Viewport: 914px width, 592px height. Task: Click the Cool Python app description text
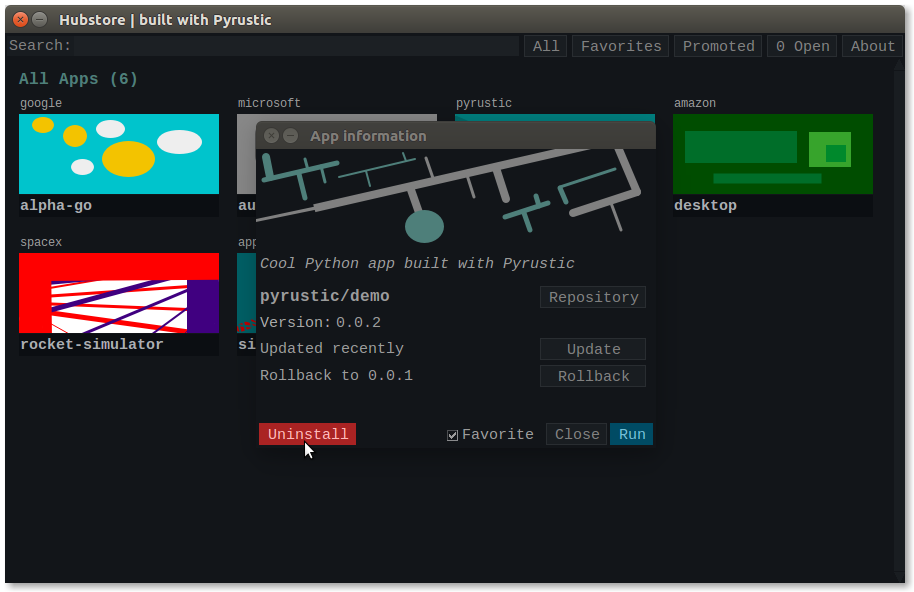tap(417, 263)
